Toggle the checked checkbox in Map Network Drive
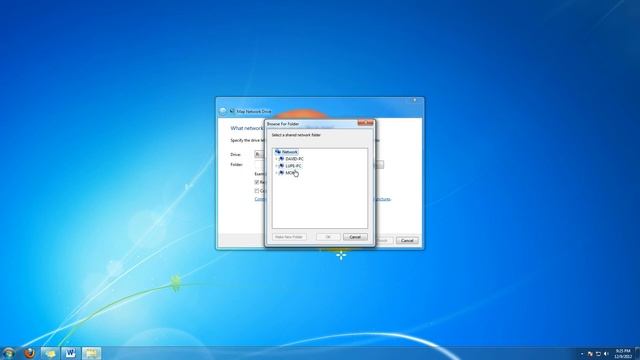Image resolution: width=640 pixels, height=360 pixels. coord(257,182)
